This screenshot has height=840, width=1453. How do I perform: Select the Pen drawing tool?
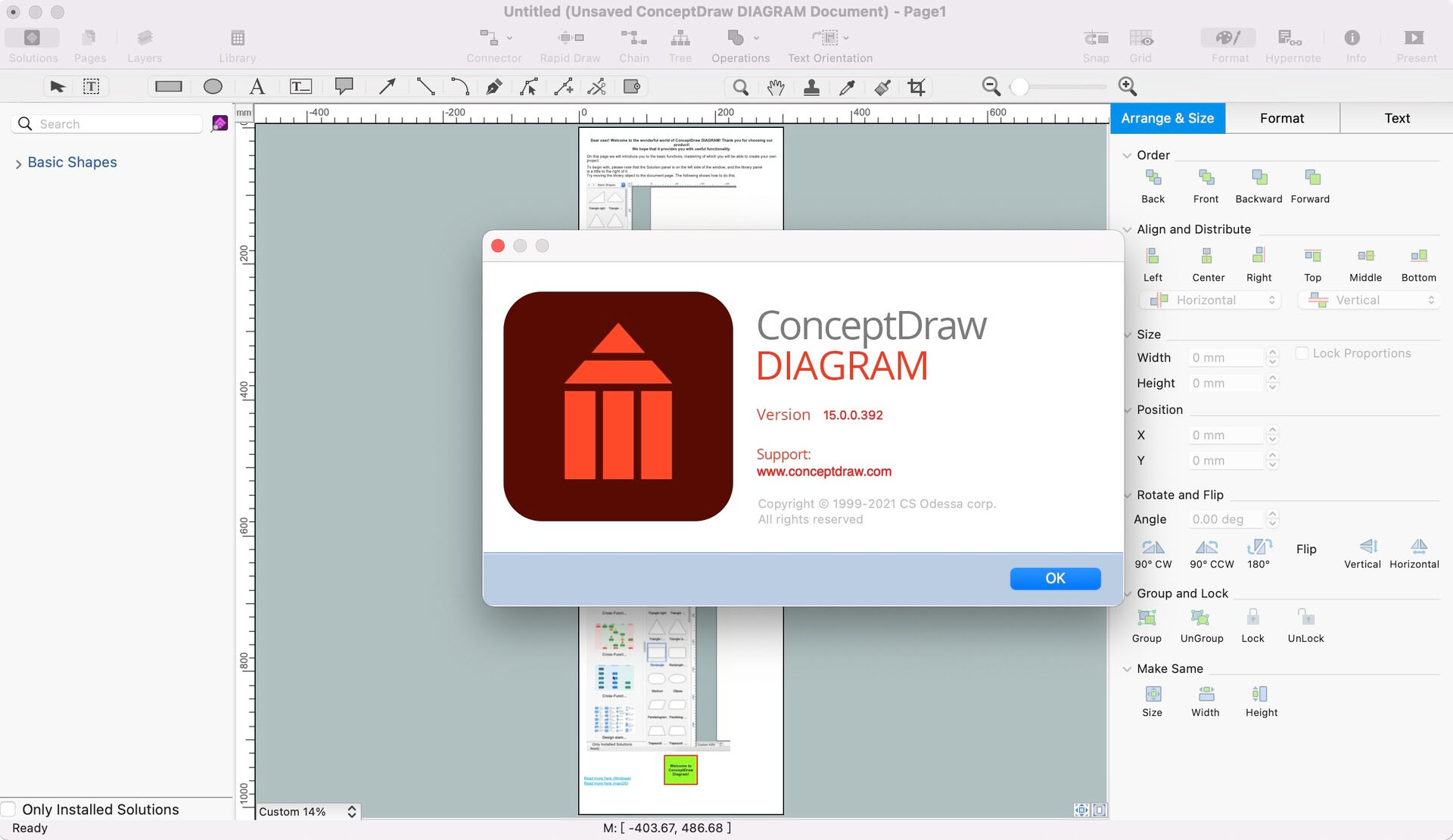tap(493, 86)
